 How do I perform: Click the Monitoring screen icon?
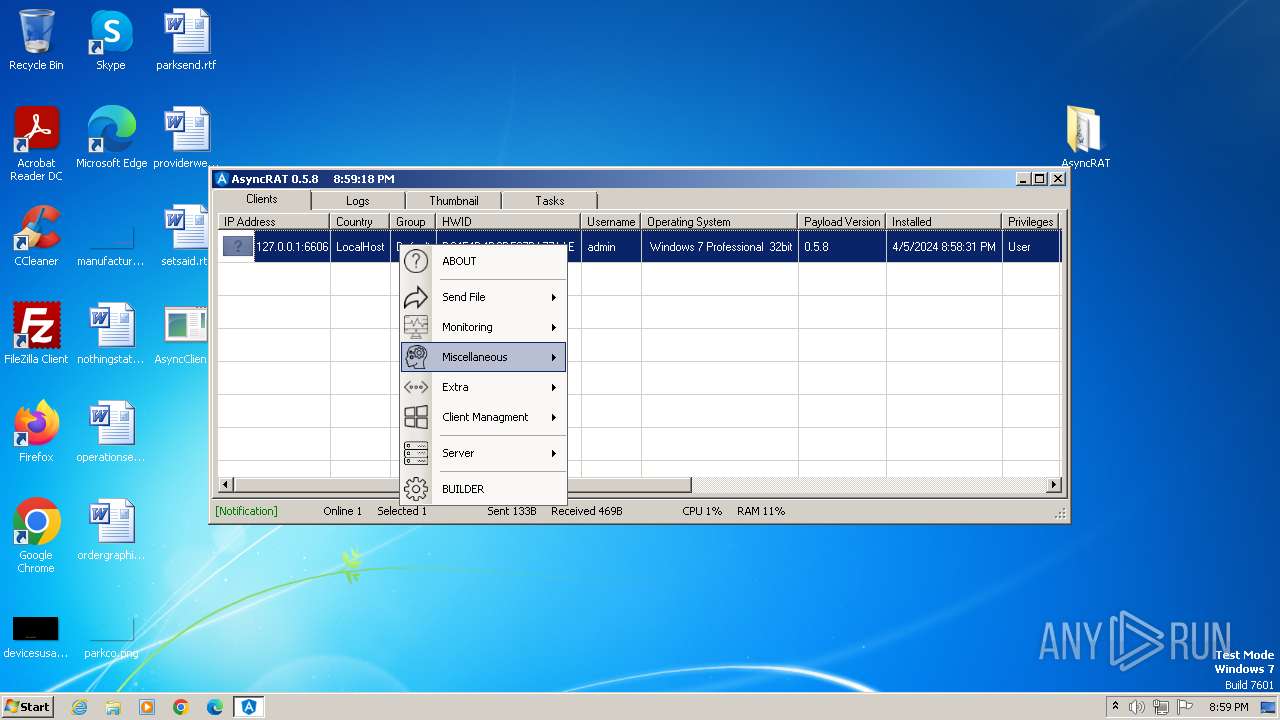(416, 327)
